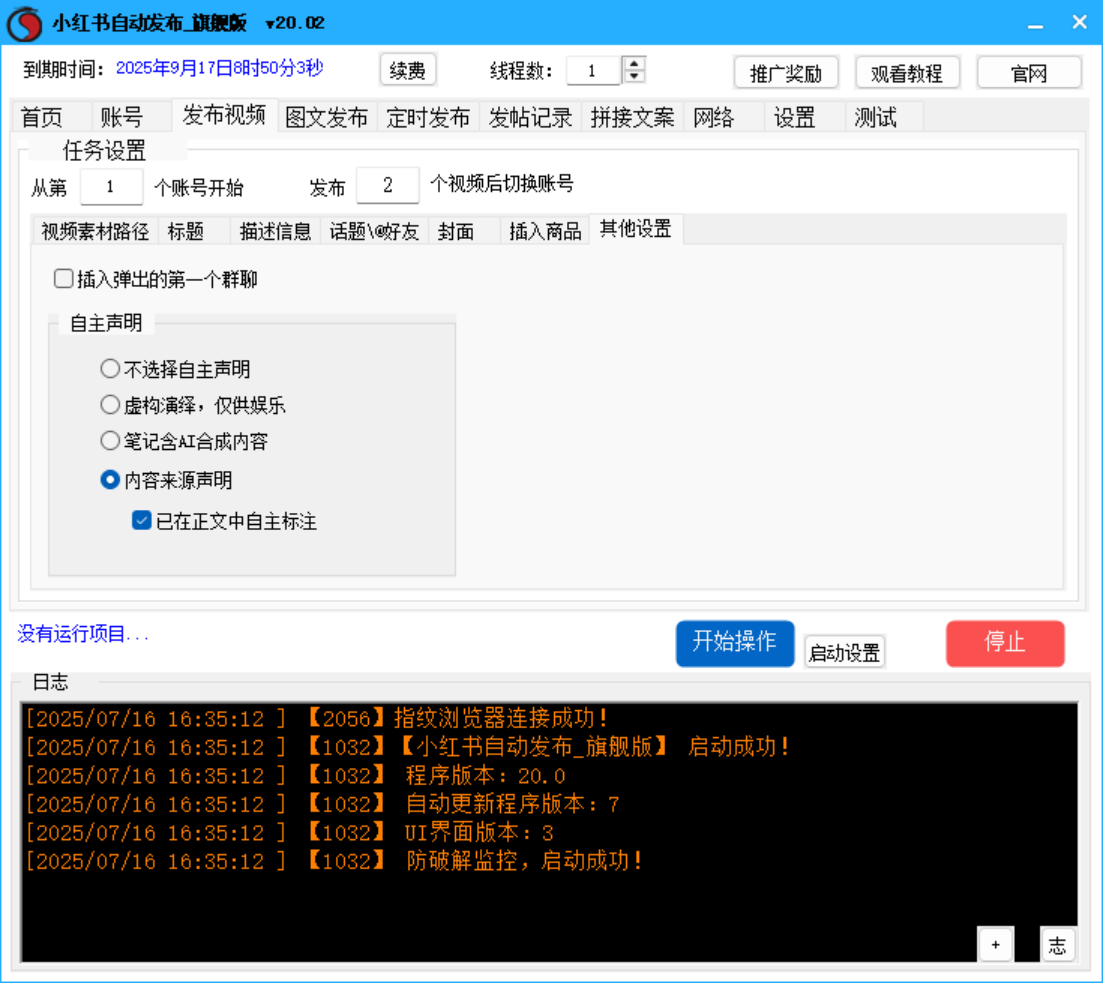Click the videos-per-account count field
Viewport: 1103px width, 983px height.
click(388, 185)
